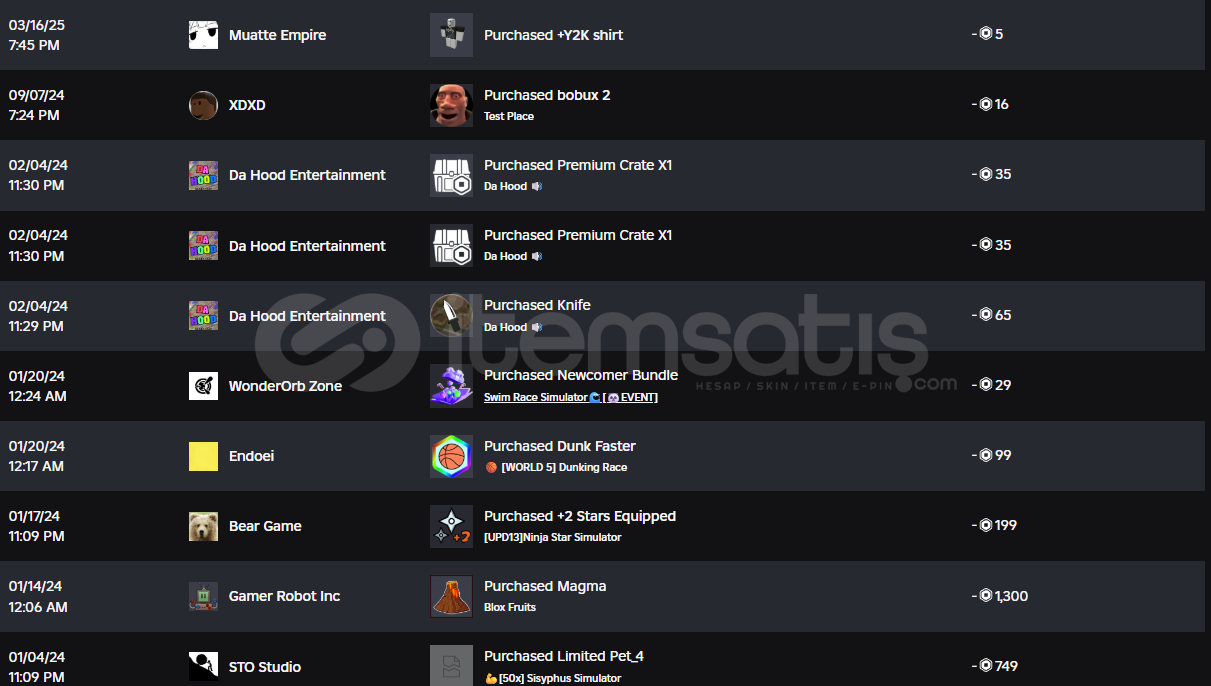Click the Blox Fruits game link
This screenshot has height=686, width=1211.
click(x=510, y=607)
